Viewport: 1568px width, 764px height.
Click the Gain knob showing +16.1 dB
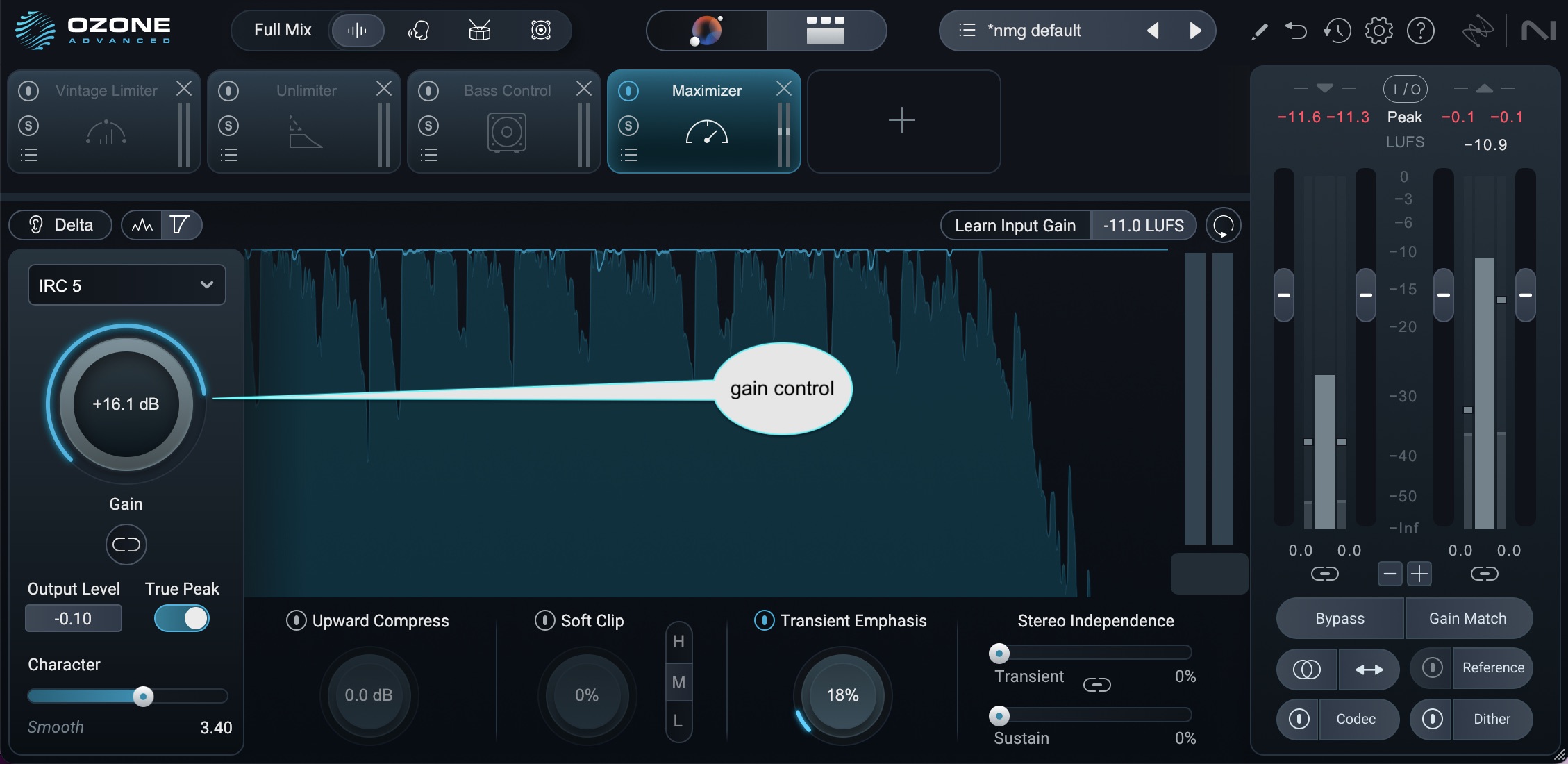coord(126,404)
